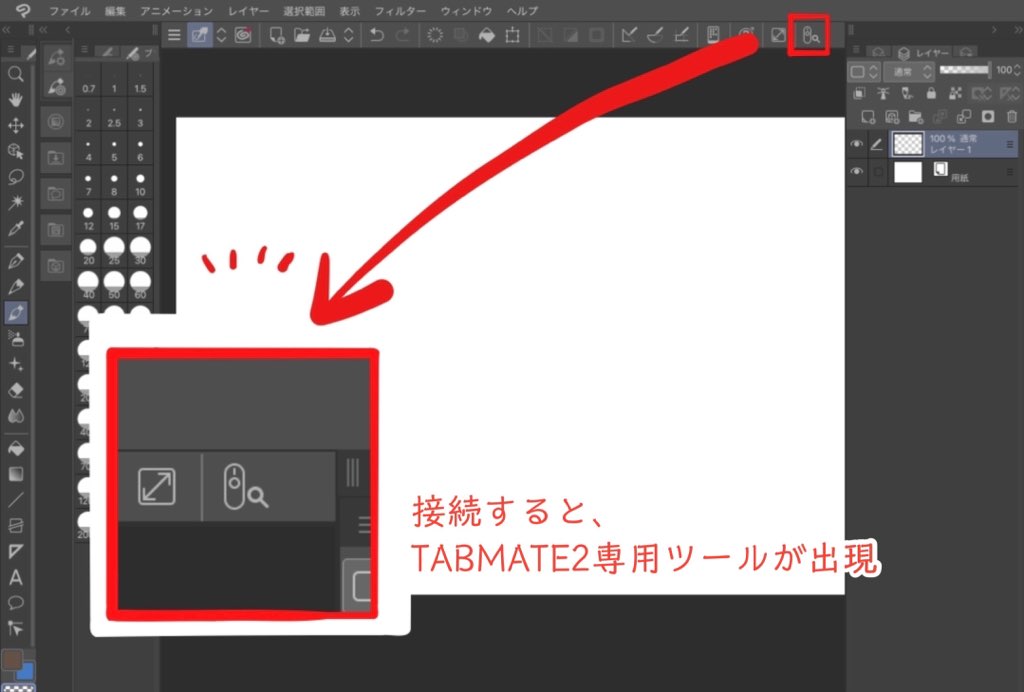Activate the Scale/Rotate transform icon

pyautogui.click(x=513, y=35)
